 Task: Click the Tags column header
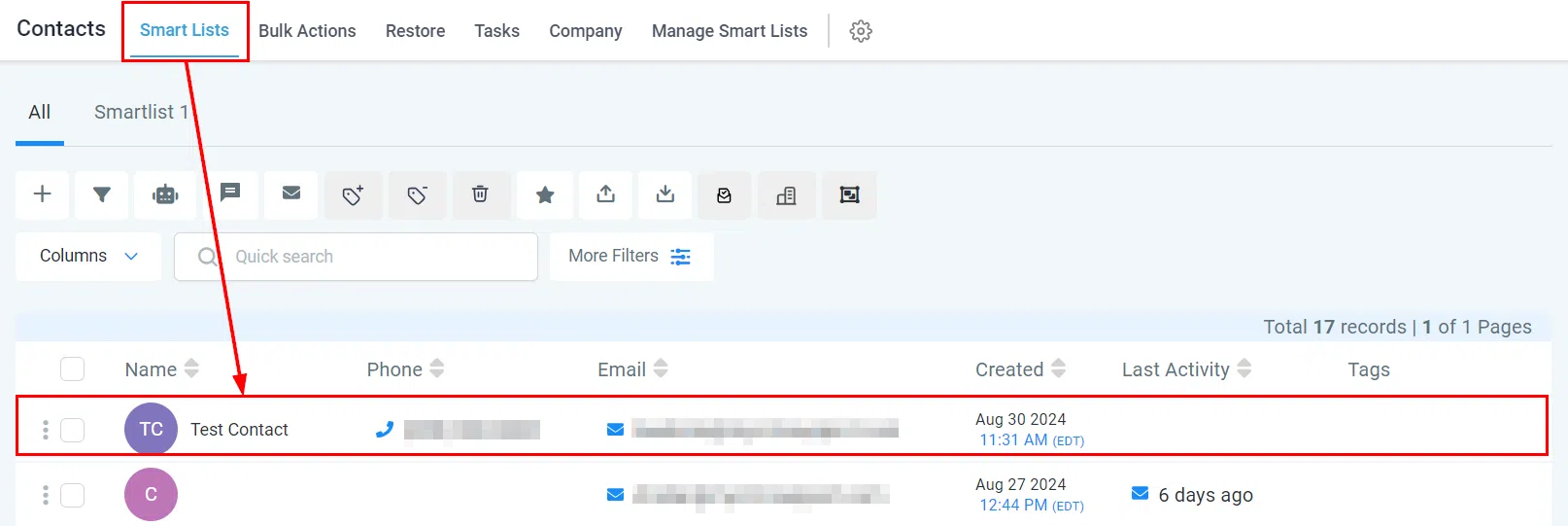[1369, 369]
